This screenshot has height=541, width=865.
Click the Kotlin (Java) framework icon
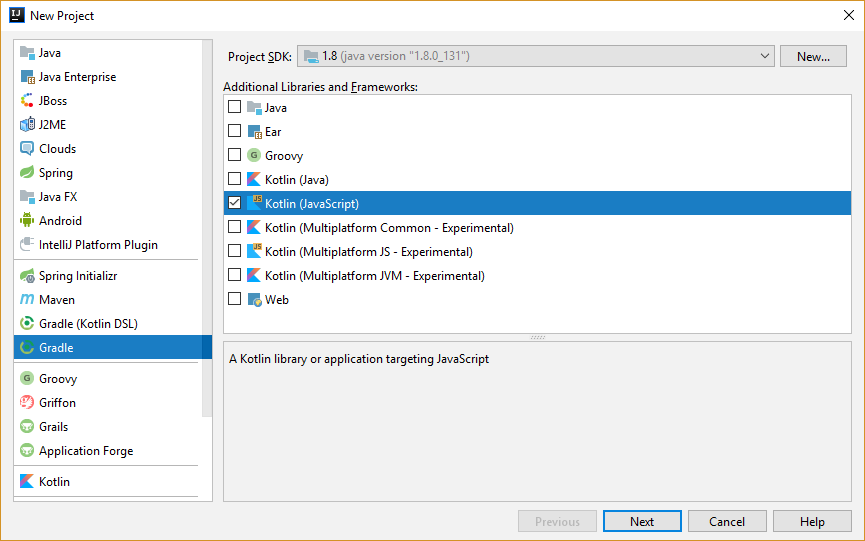pos(254,179)
